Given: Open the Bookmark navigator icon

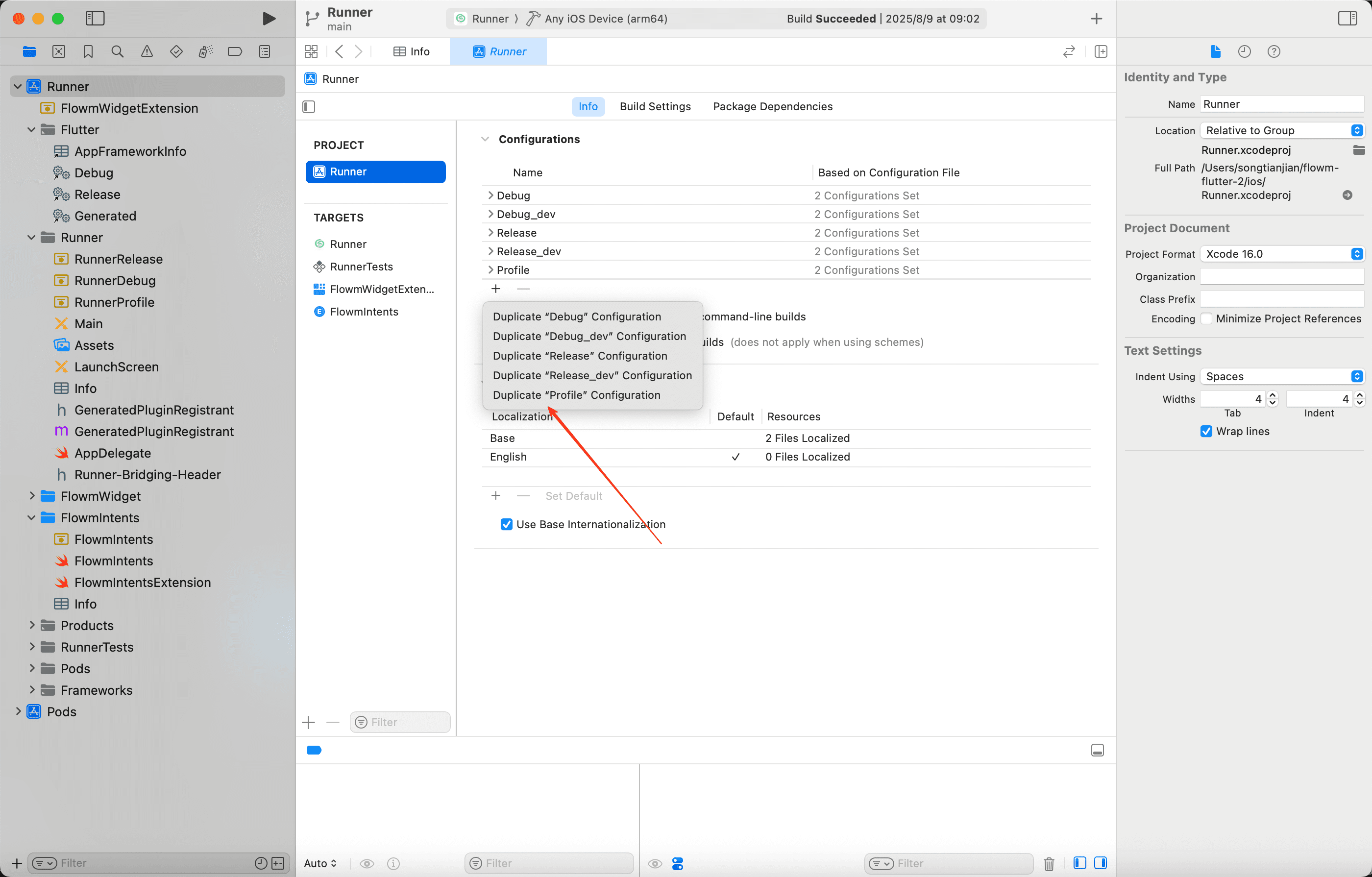Looking at the screenshot, I should tap(88, 51).
